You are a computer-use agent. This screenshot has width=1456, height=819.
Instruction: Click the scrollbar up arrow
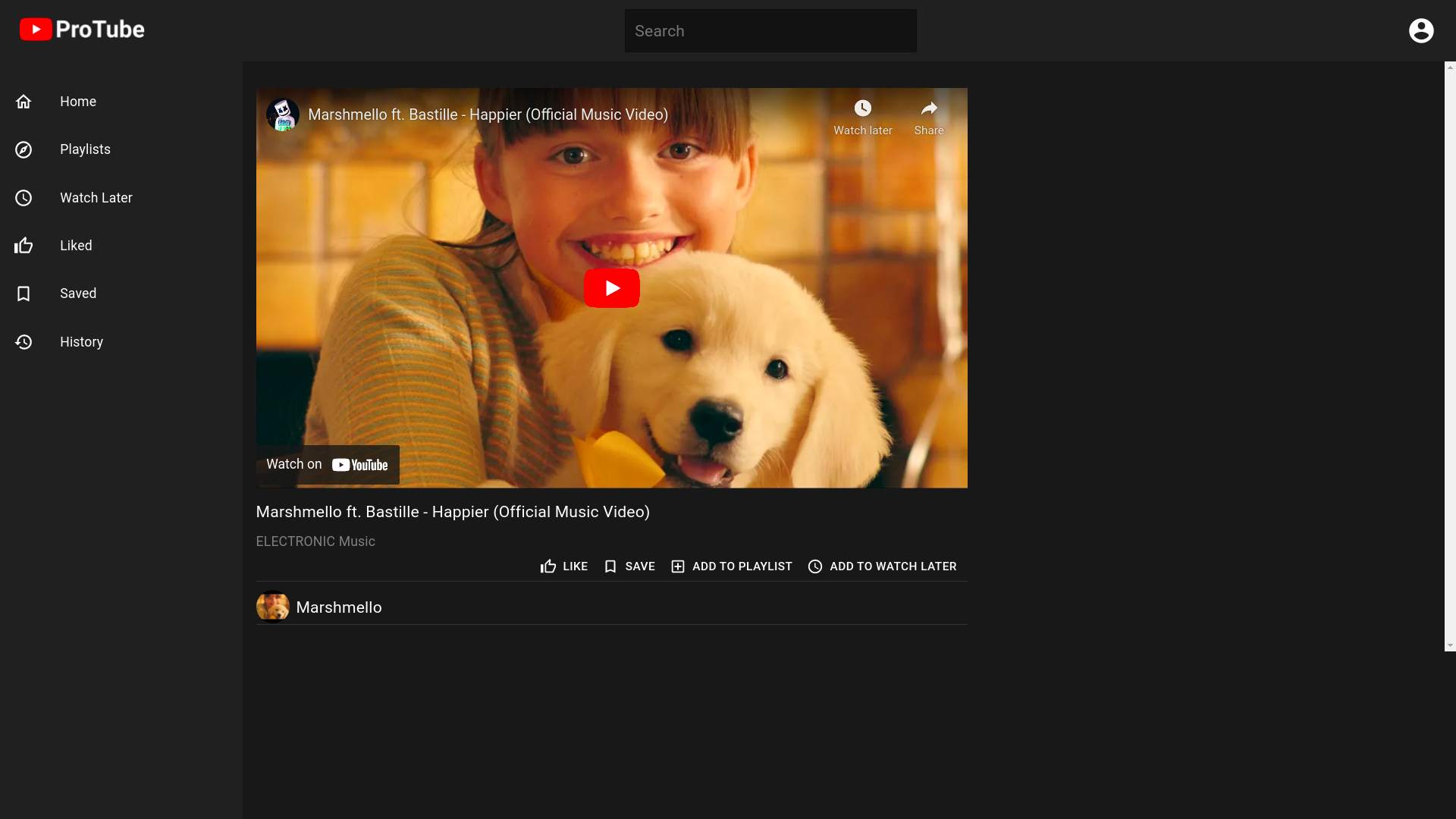coord(1450,67)
